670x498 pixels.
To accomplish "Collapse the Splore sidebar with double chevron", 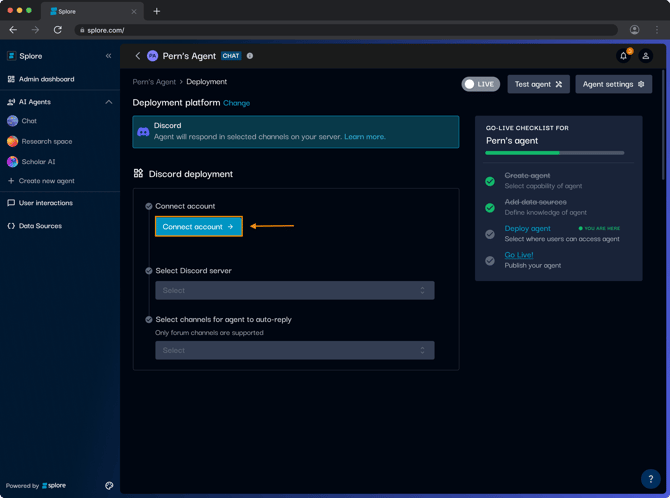I will pos(109,56).
